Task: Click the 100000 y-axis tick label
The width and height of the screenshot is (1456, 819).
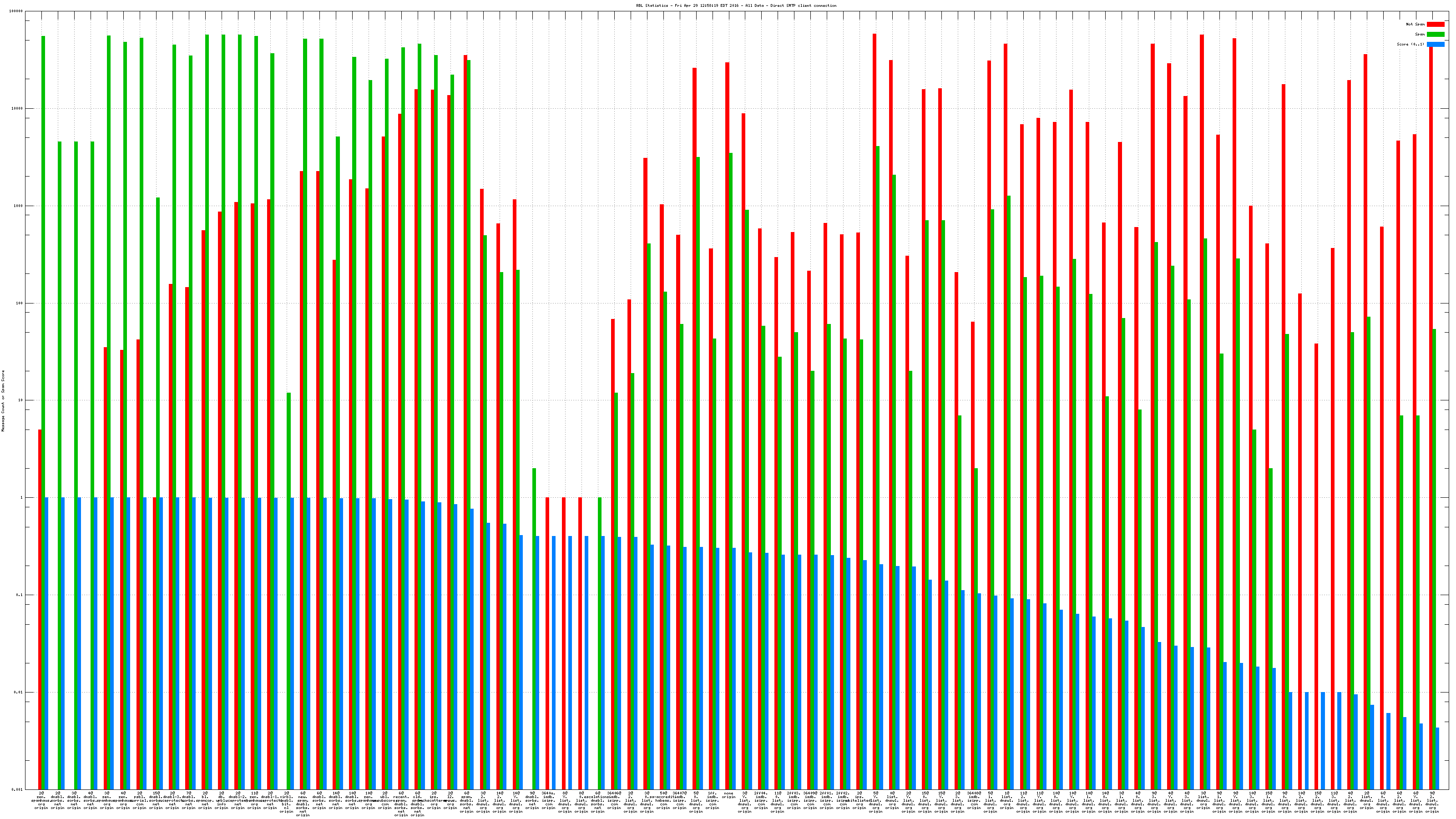Action: click(16, 11)
